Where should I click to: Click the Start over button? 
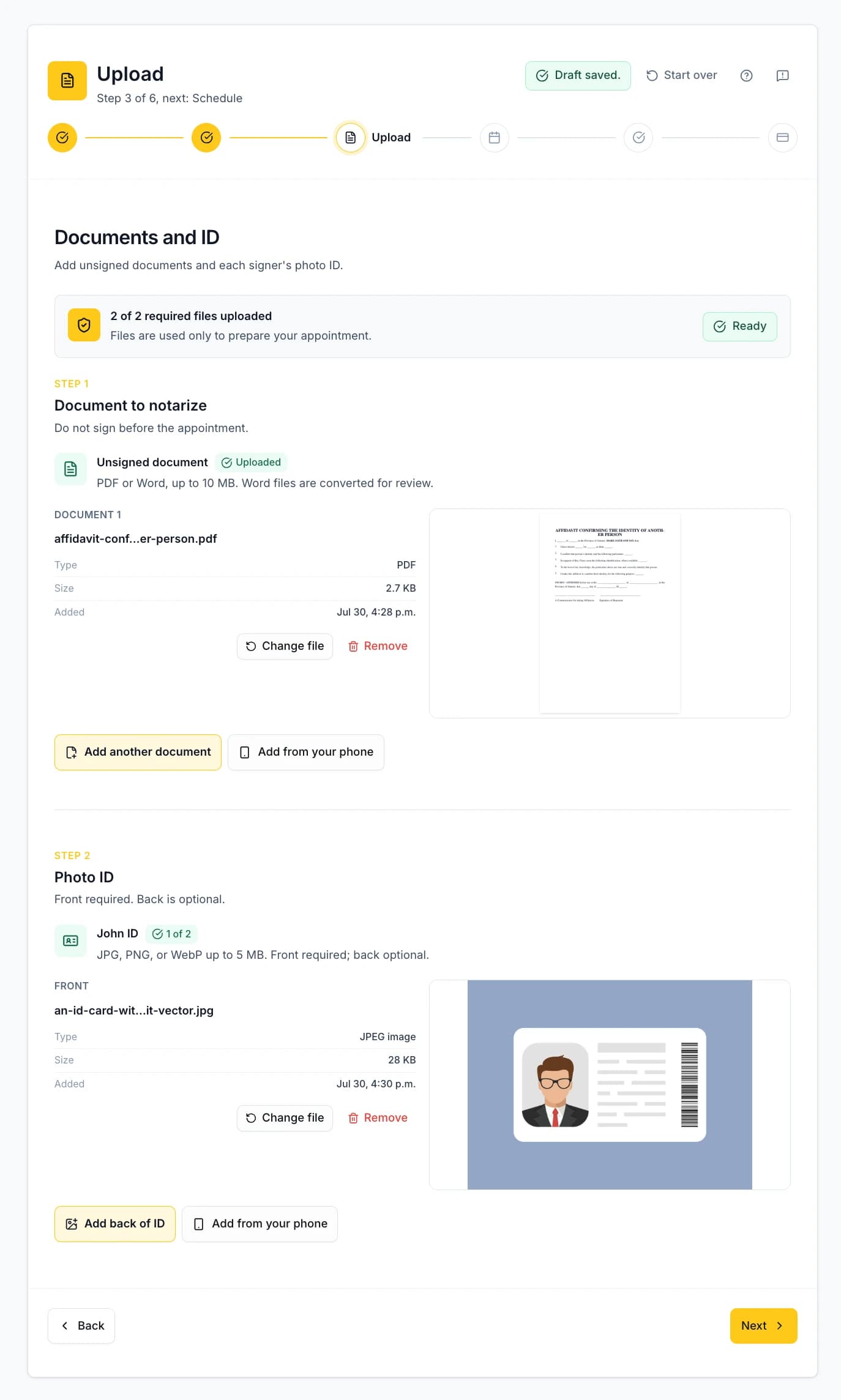tap(682, 75)
